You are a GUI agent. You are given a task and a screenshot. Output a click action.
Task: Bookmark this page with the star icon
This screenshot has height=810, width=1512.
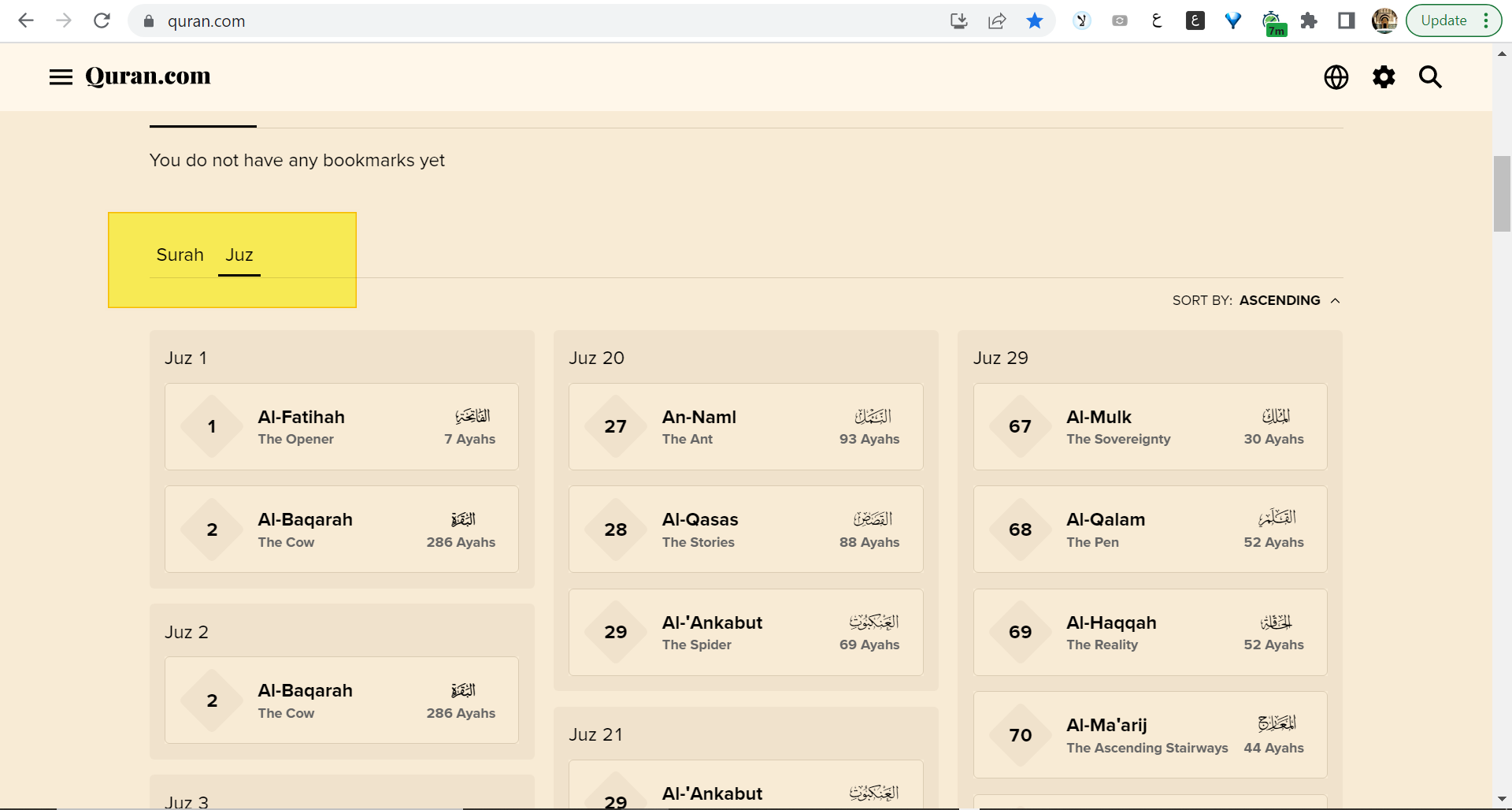[1035, 20]
